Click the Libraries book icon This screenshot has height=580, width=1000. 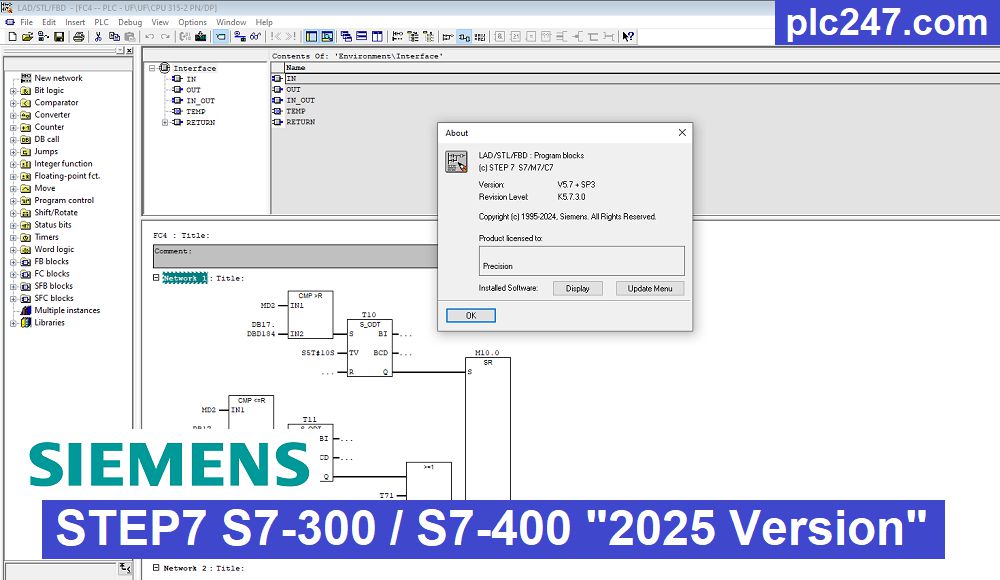coord(26,322)
